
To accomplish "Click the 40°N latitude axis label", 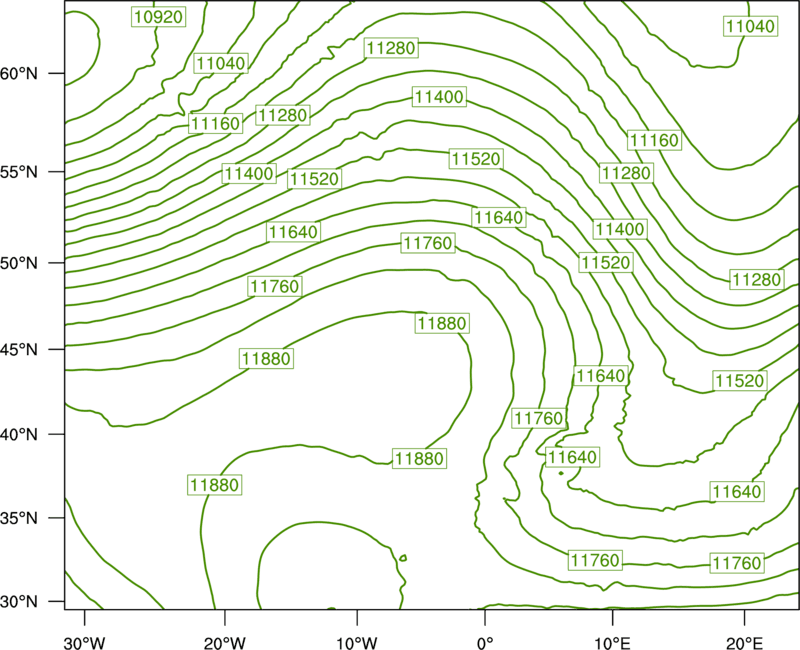I will click(19, 435).
